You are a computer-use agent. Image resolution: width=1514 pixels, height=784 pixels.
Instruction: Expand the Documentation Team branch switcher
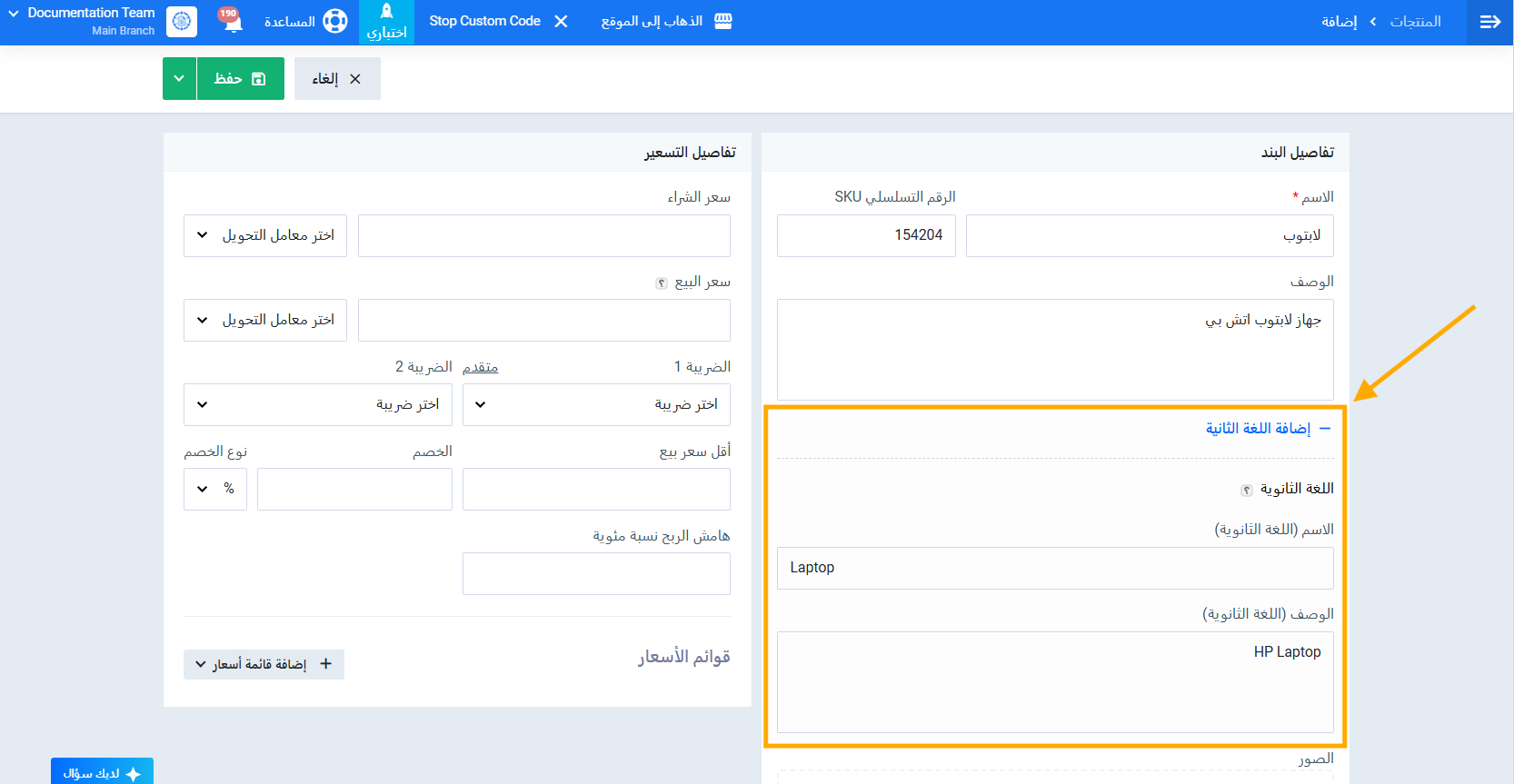pyautogui.click(x=14, y=14)
